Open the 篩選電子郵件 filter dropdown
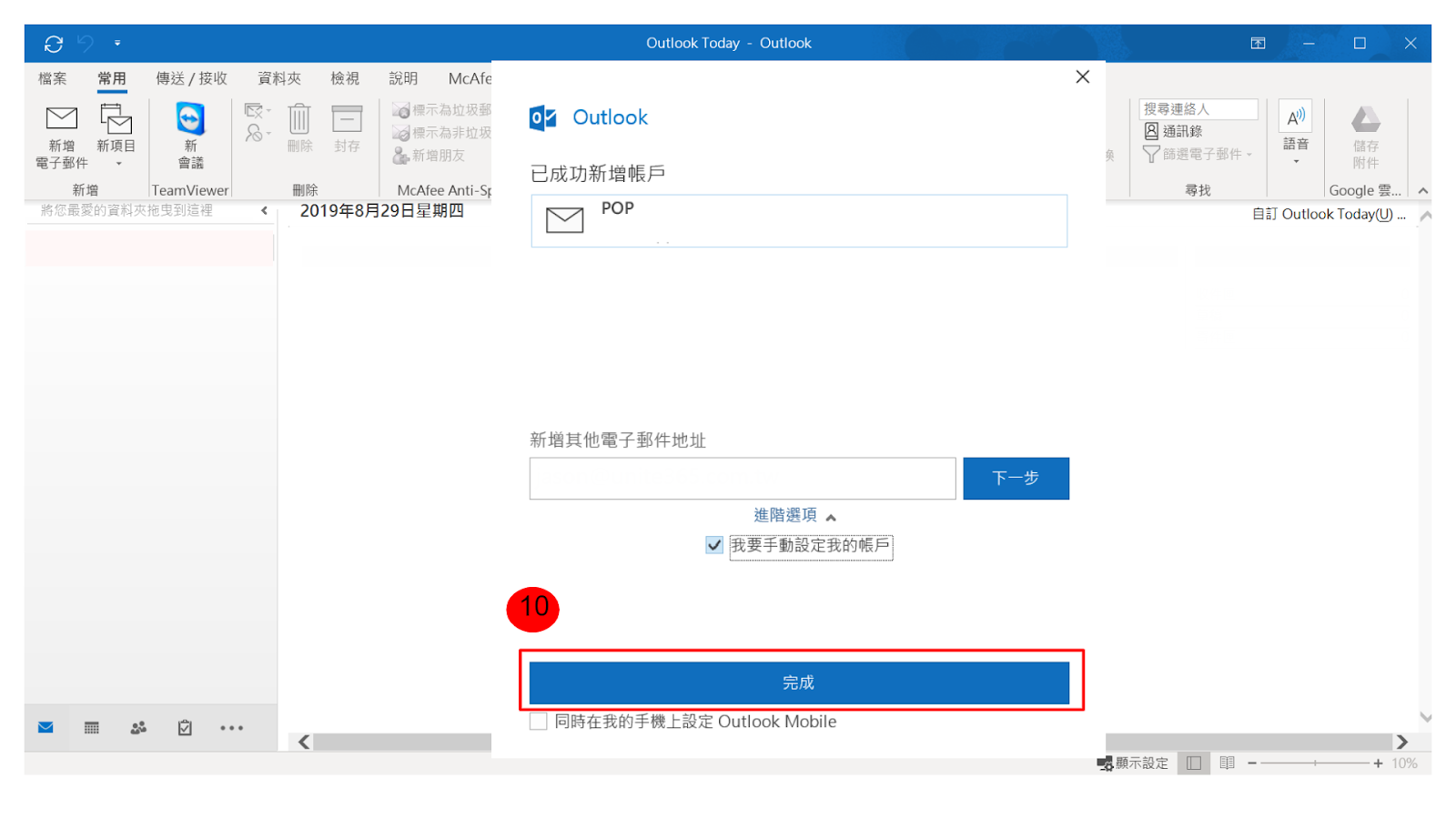 (1198, 154)
